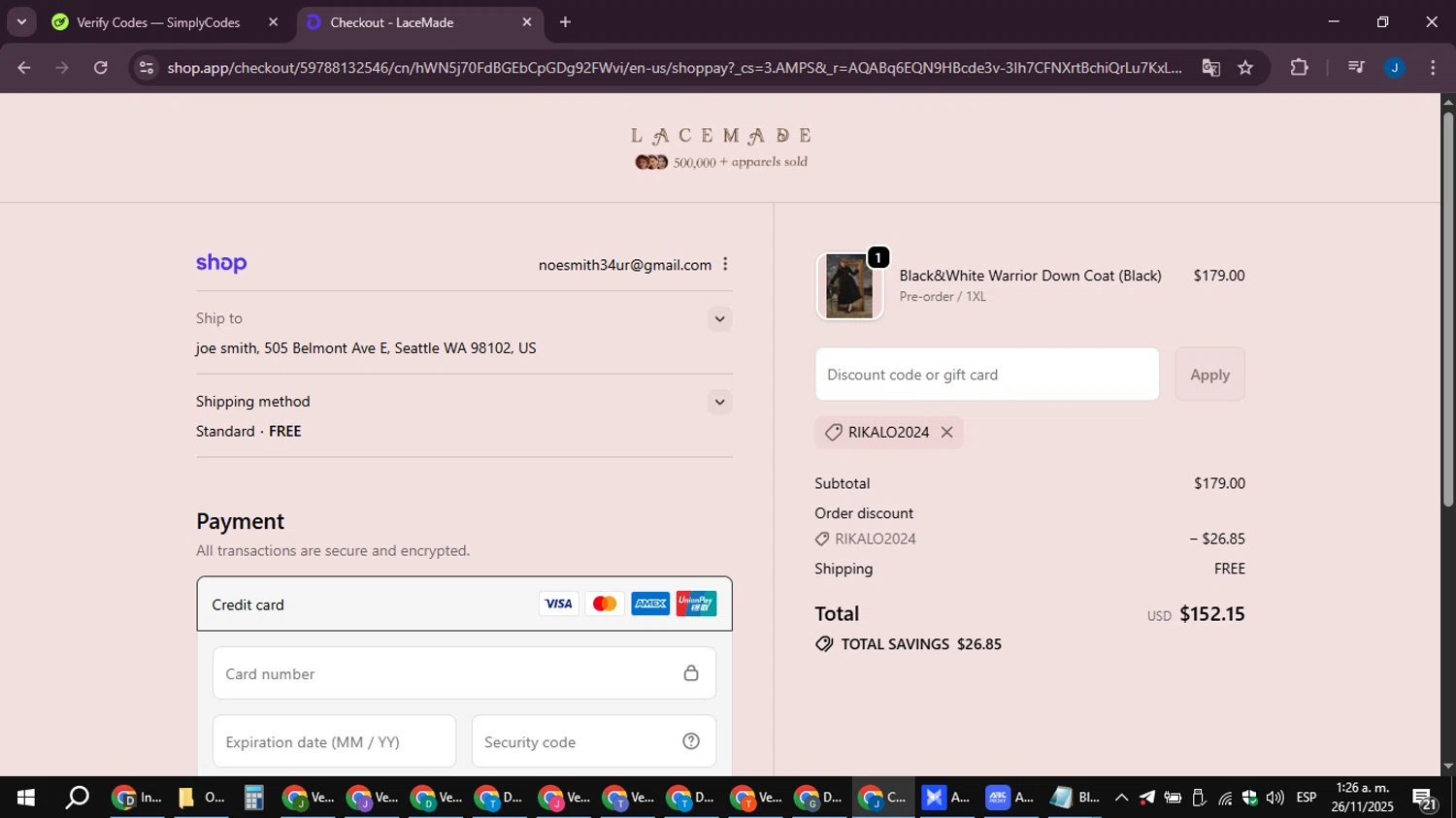Translate this page icon

pyautogui.click(x=1210, y=68)
